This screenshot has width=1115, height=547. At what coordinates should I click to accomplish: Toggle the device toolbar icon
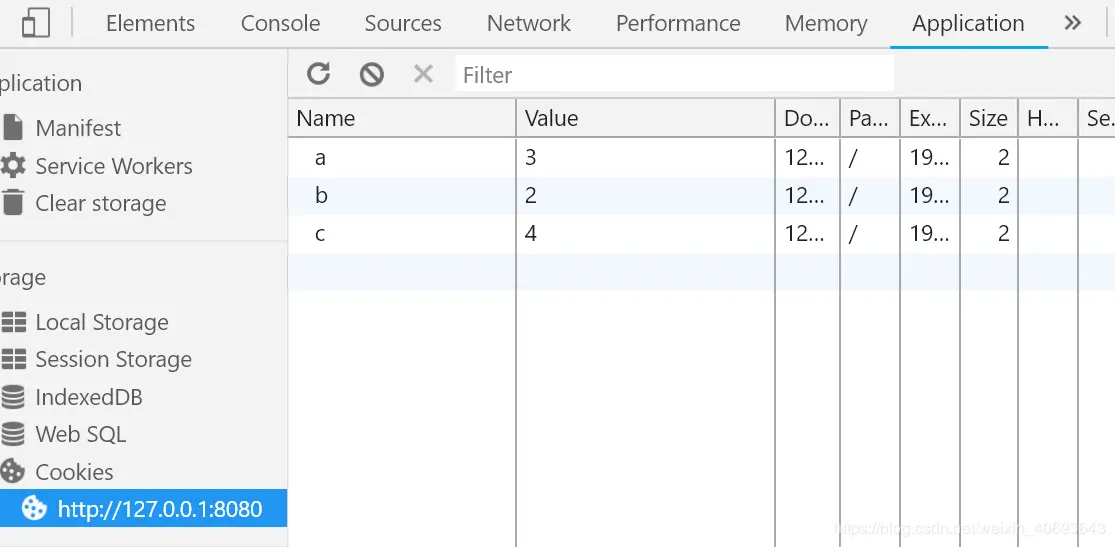pos(36,23)
